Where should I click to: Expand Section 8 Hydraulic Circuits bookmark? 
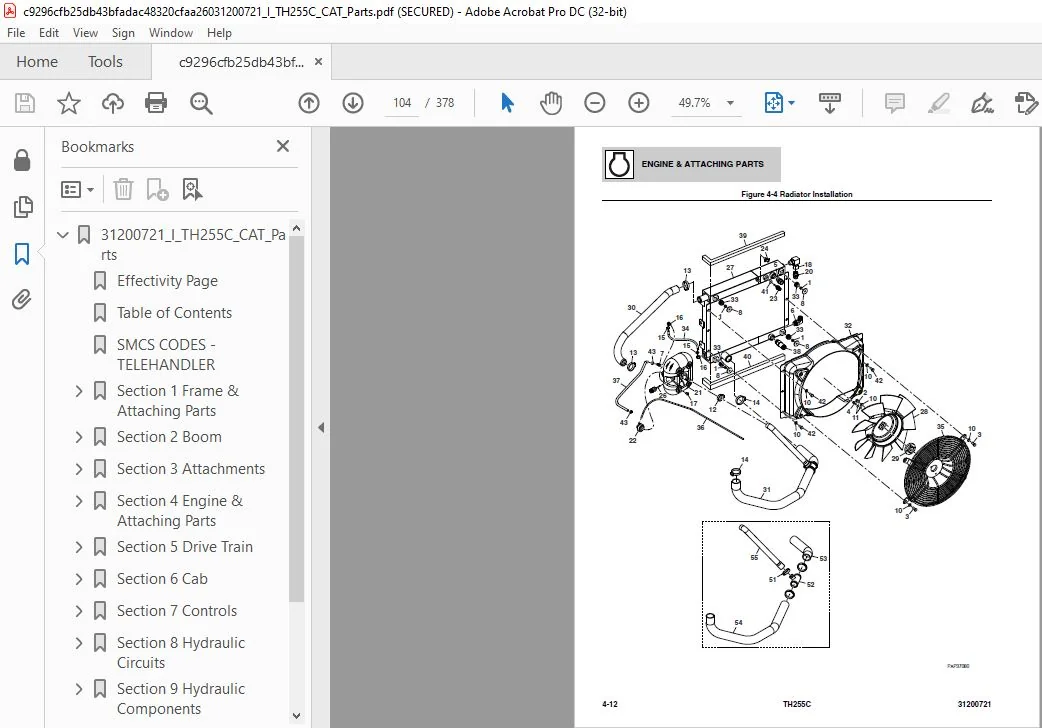(x=79, y=643)
